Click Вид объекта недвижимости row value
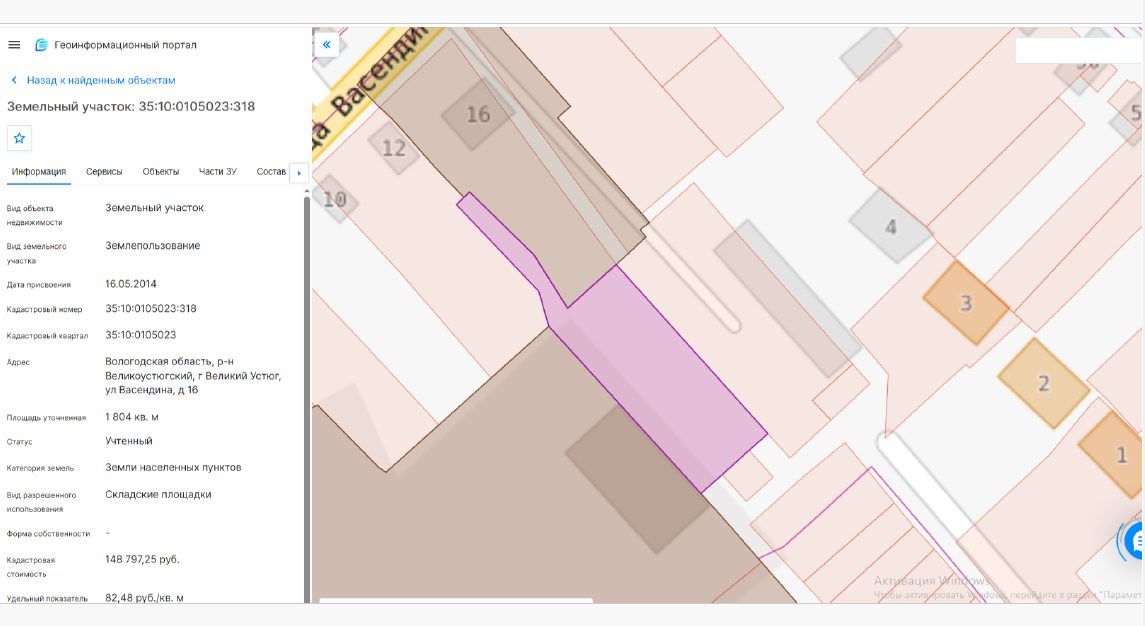This screenshot has height=626, width=1145. [155, 207]
